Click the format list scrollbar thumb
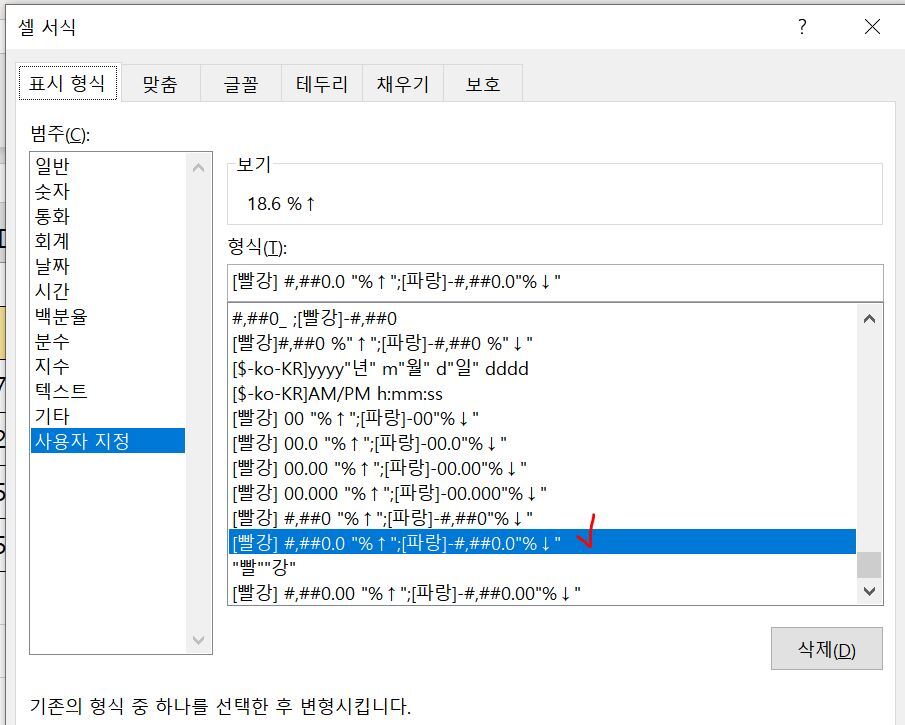Image resolution: width=905 pixels, height=725 pixels. pyautogui.click(x=869, y=565)
